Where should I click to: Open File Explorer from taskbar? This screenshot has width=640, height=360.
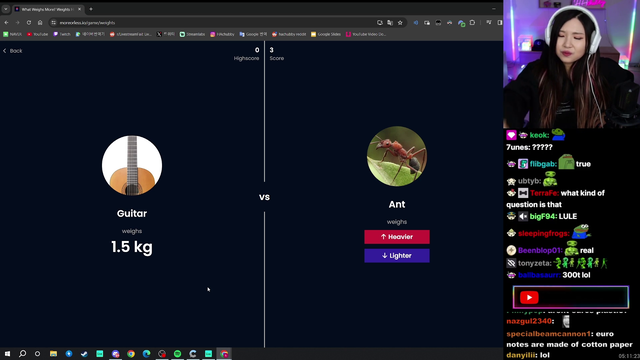[x=53, y=353]
